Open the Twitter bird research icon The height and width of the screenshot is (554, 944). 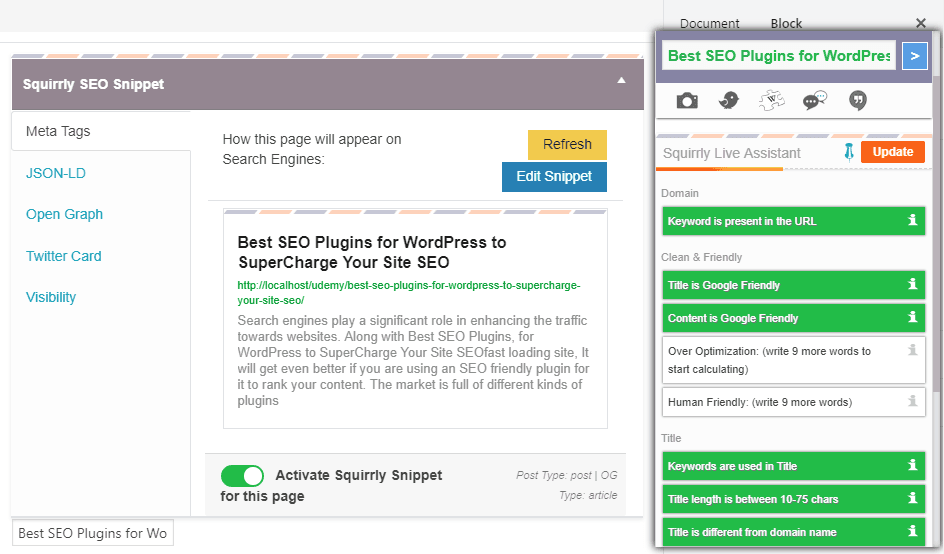tap(728, 100)
